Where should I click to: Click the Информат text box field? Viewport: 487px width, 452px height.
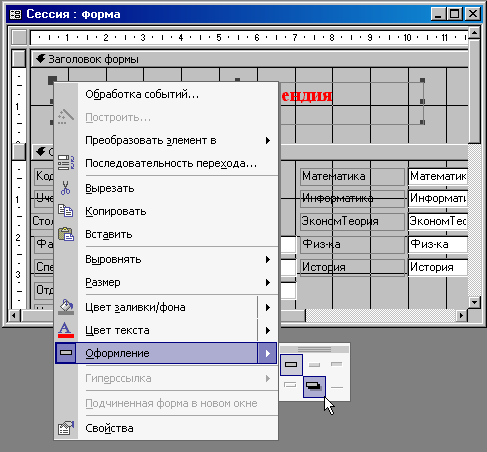(438, 198)
